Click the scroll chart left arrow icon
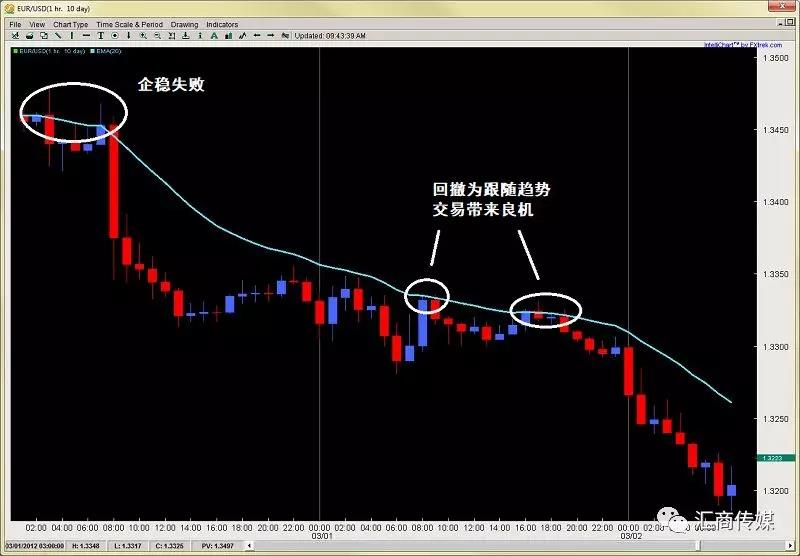The image size is (800, 556). click(x=257, y=36)
